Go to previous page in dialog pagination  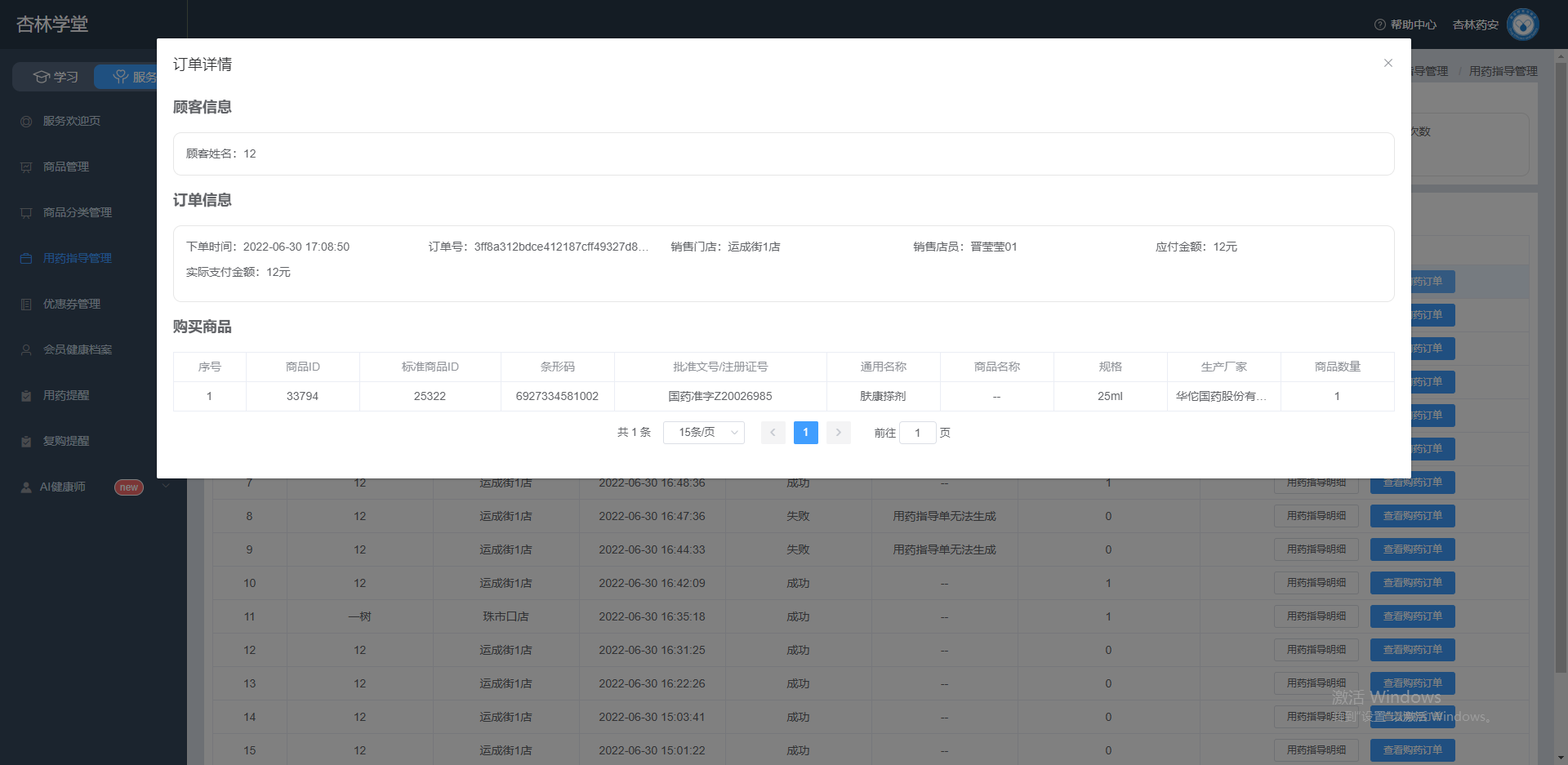click(x=773, y=433)
